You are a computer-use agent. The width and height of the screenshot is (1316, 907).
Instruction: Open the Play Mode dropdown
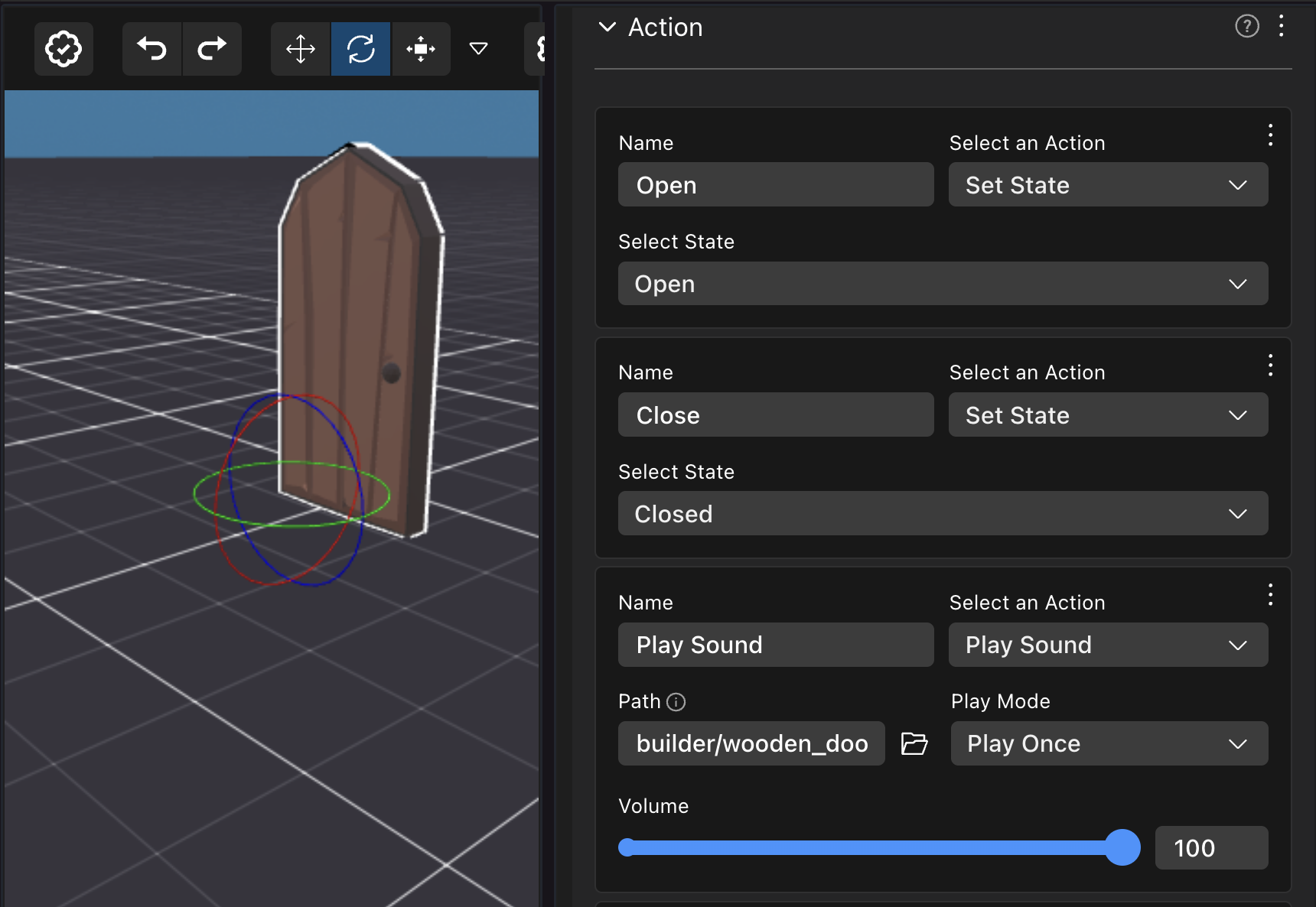pos(1109,743)
